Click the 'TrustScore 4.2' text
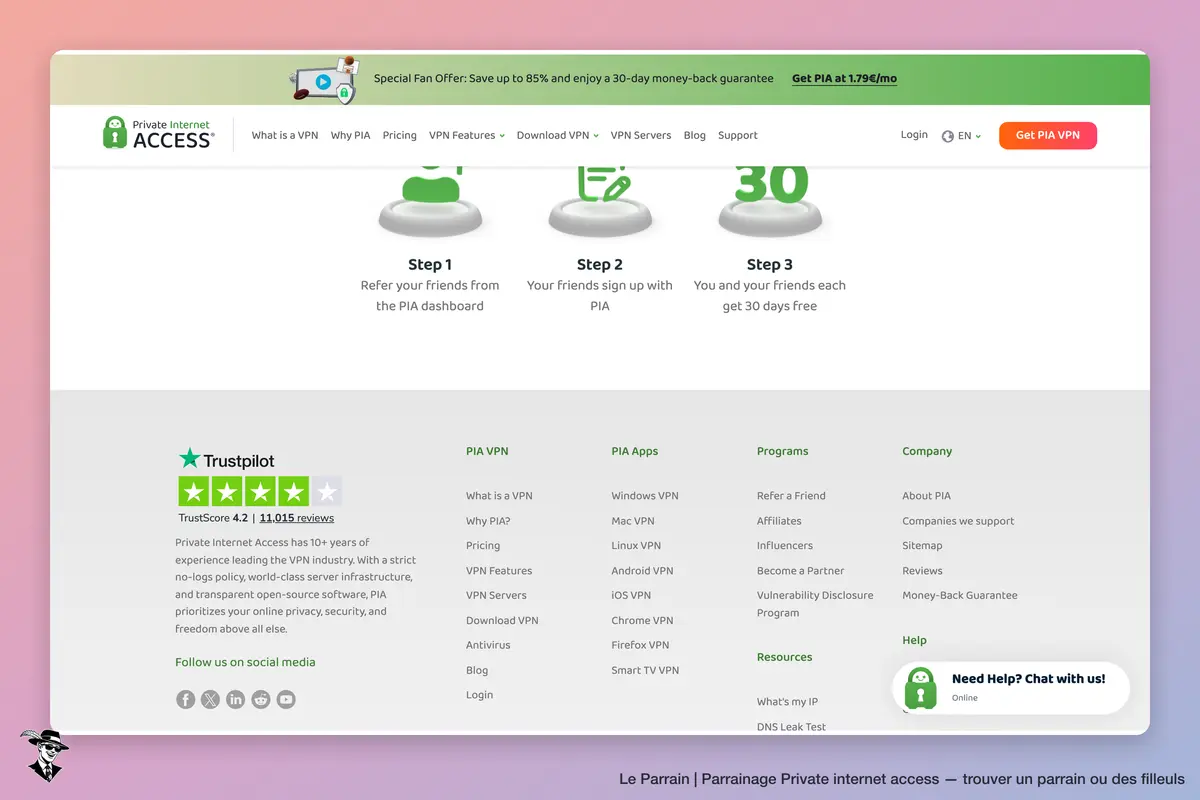The width and height of the screenshot is (1200, 800). click(x=213, y=518)
